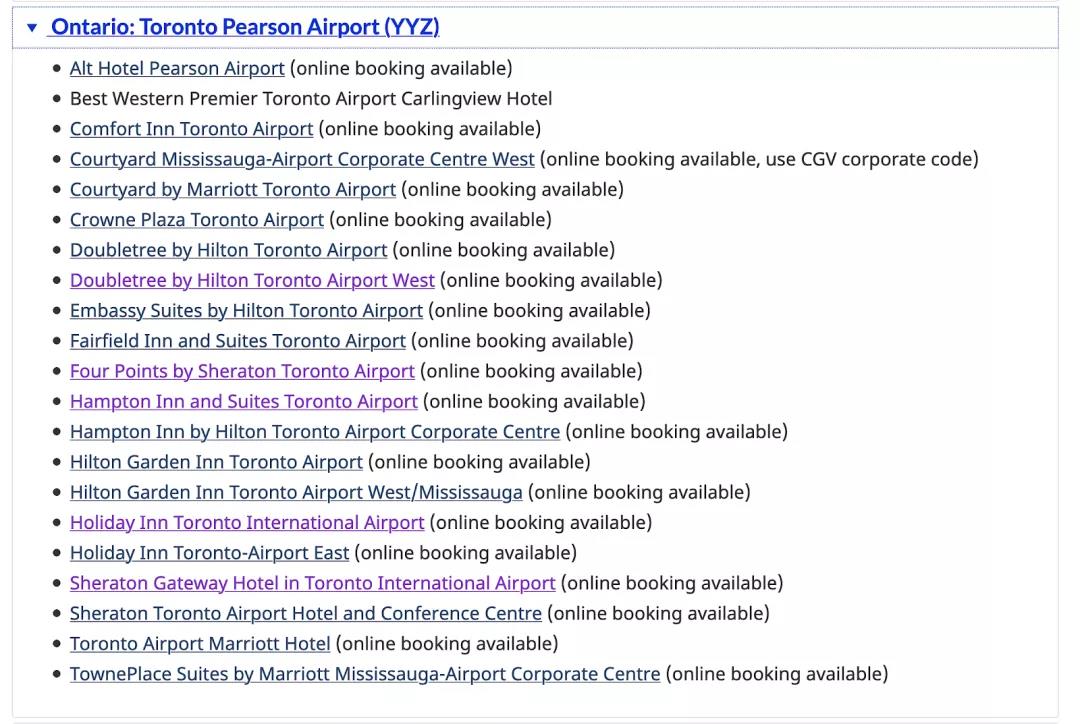This screenshot has width=1080, height=724.
Task: Open Courtyard by Marriott Toronto Airport link
Action: pyautogui.click(x=233, y=189)
